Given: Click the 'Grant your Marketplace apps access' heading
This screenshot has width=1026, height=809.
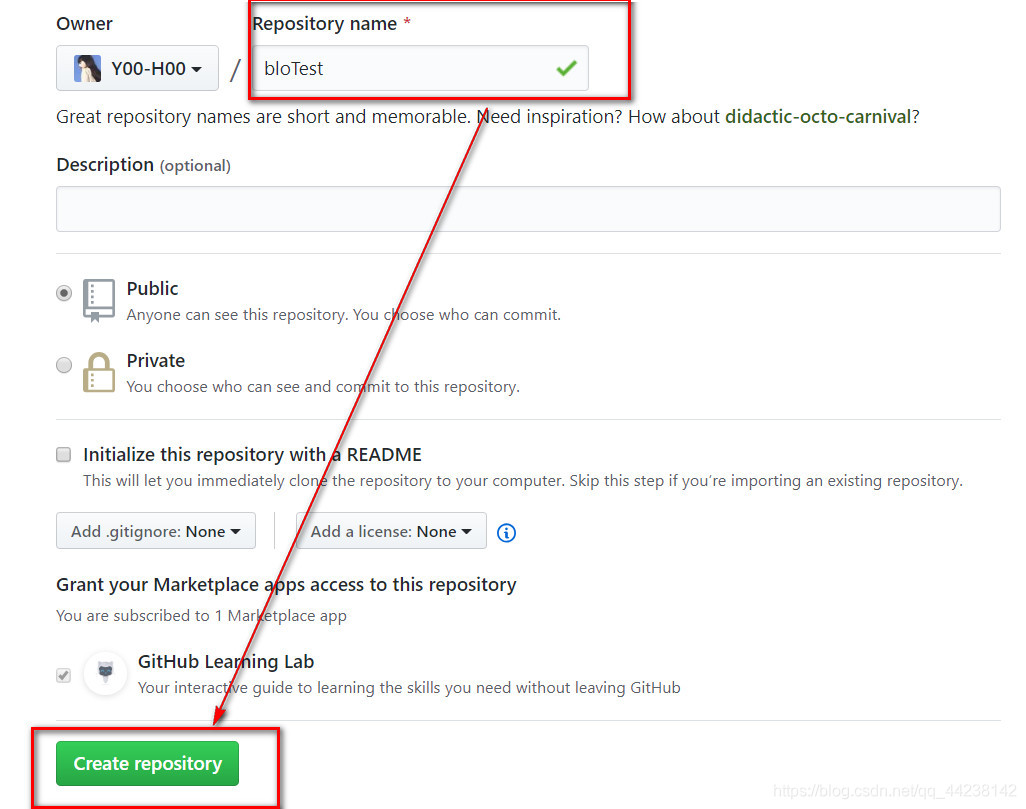Looking at the screenshot, I should pyautogui.click(x=286, y=584).
